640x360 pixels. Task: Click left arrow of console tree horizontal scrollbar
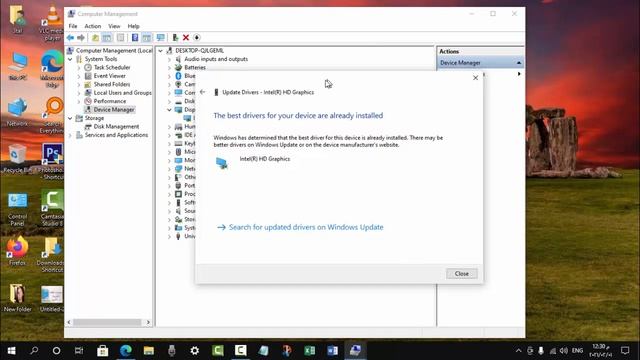pyautogui.click(x=69, y=322)
